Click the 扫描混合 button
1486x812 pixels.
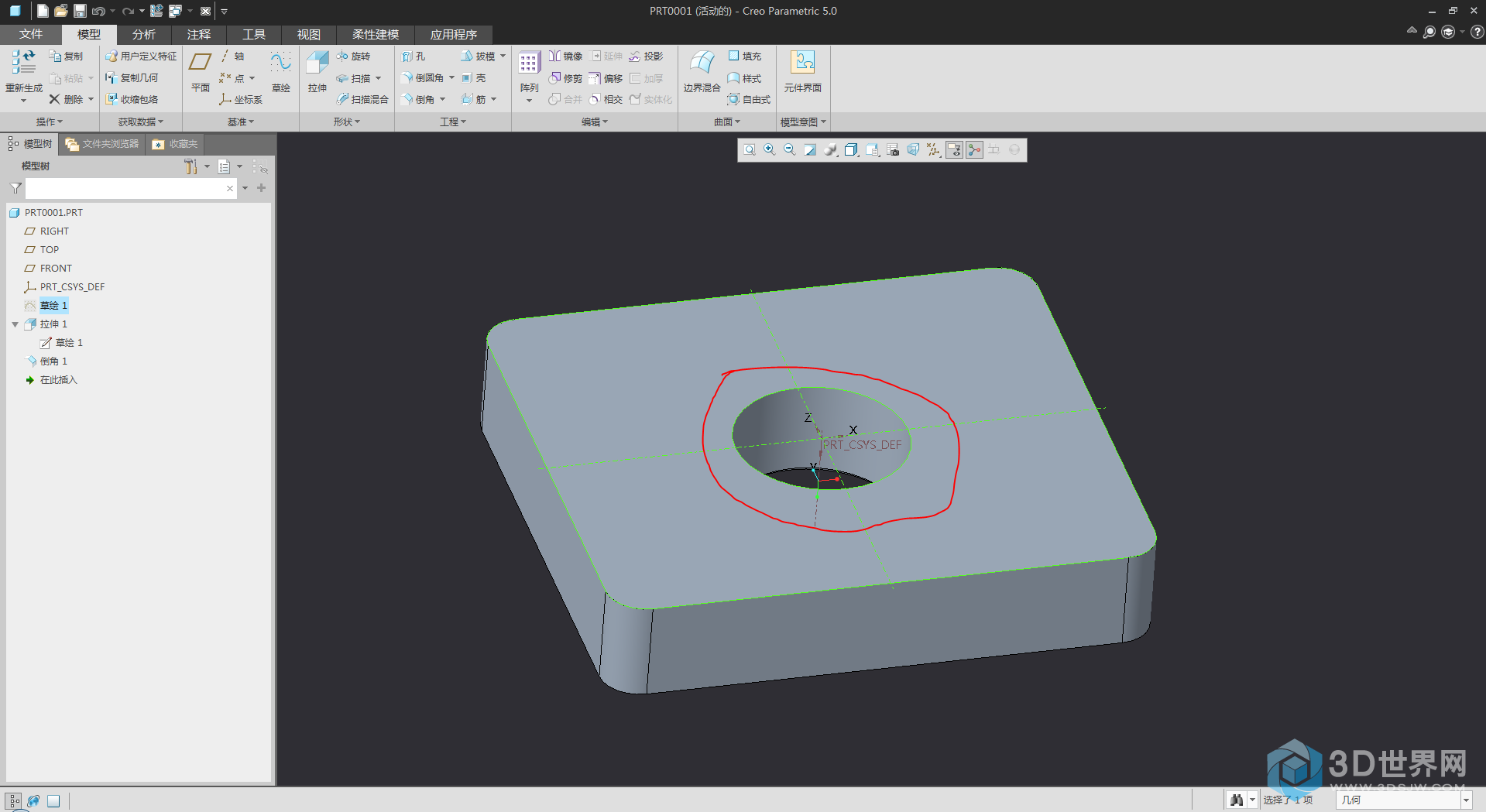click(362, 99)
